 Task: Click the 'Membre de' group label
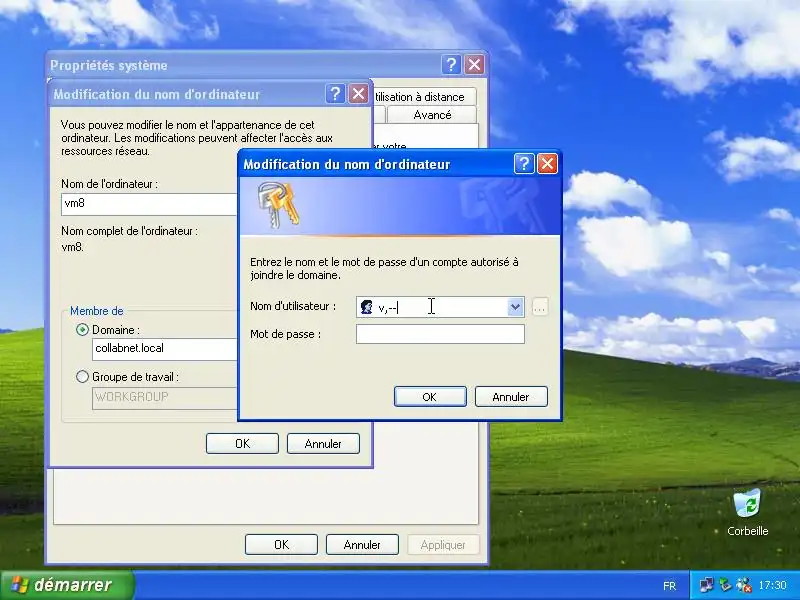click(x=96, y=311)
